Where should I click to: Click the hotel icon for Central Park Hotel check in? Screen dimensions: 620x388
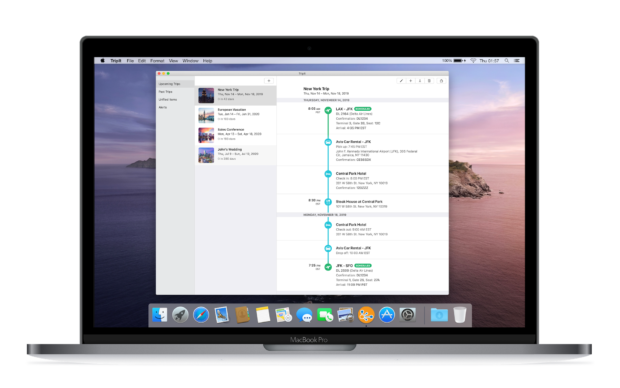click(328, 174)
